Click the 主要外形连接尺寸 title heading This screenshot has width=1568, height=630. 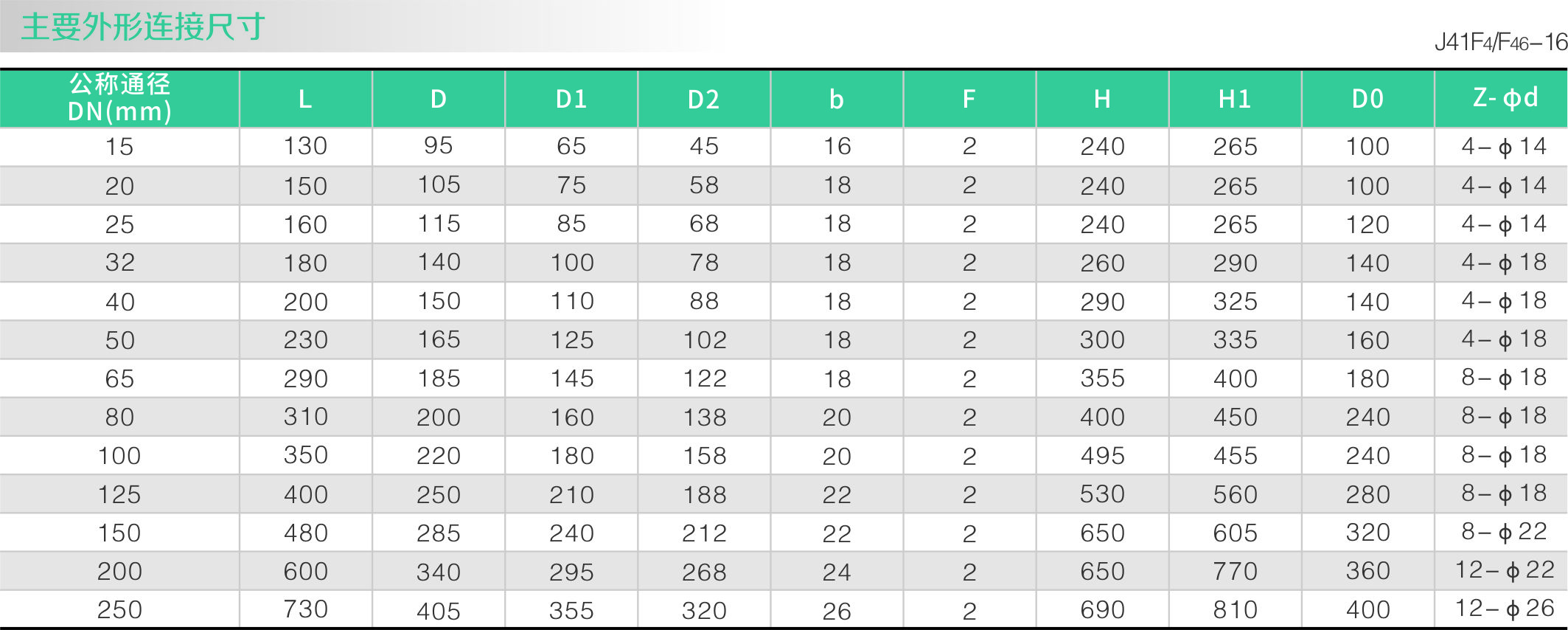pos(143,27)
